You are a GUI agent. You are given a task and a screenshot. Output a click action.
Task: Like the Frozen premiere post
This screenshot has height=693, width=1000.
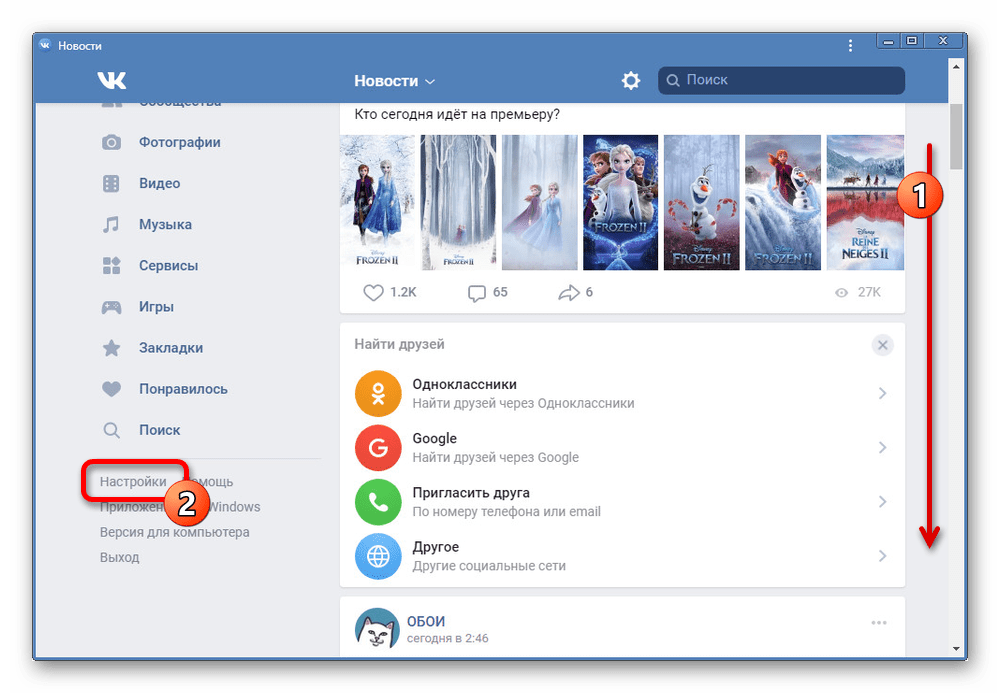(373, 293)
